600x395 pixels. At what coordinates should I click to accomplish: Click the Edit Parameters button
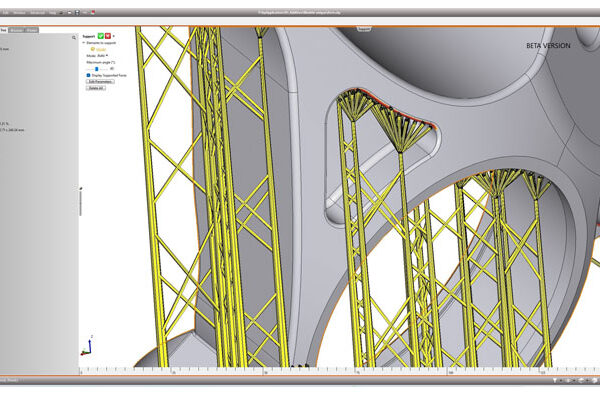101,82
